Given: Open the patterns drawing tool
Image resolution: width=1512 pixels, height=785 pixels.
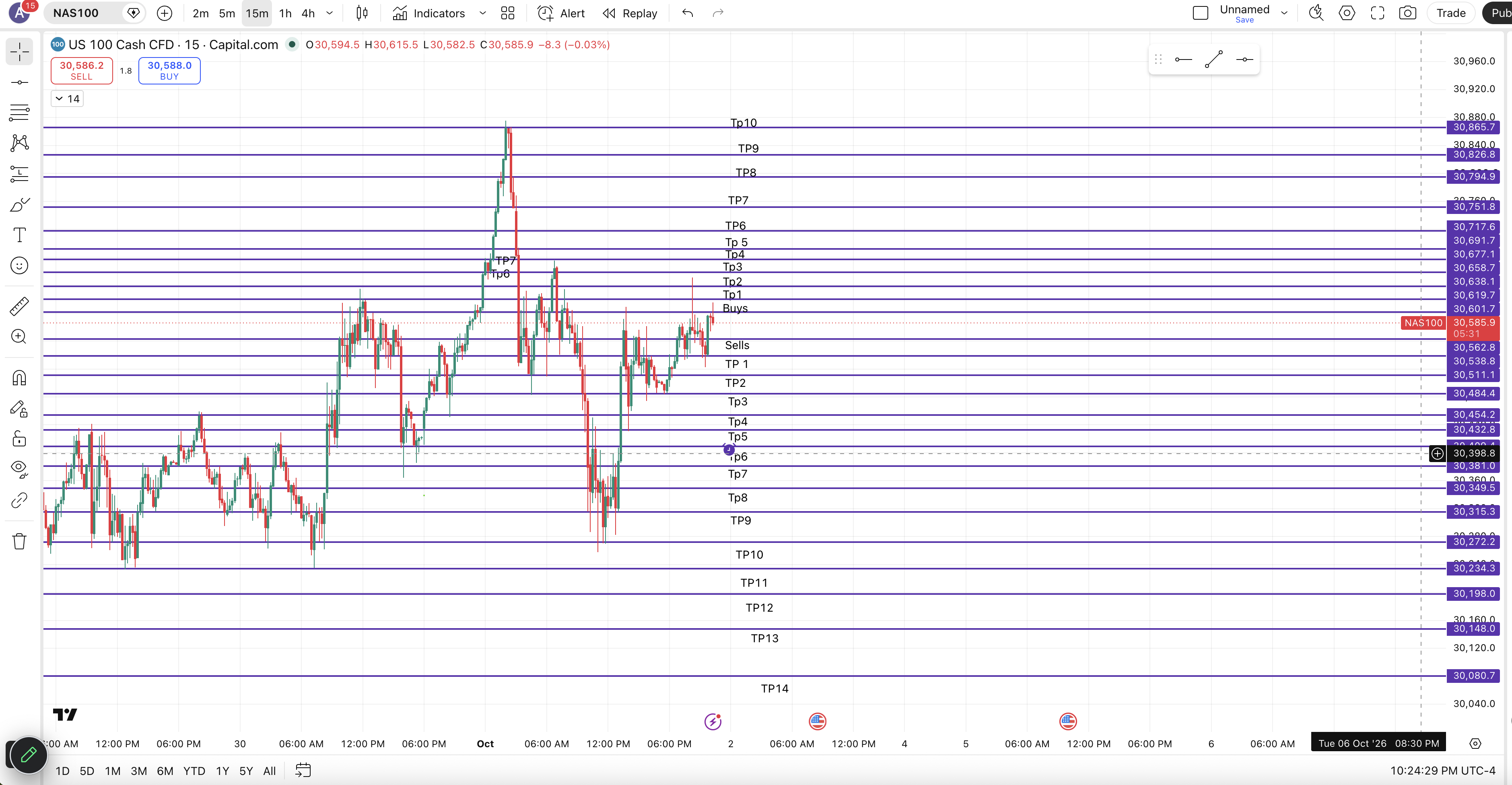Looking at the screenshot, I should pos(19,143).
